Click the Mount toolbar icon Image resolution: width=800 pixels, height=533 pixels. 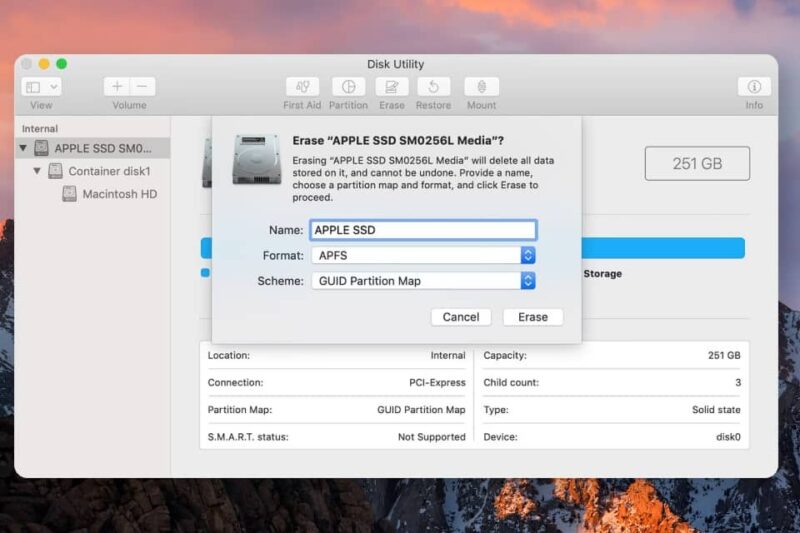pyautogui.click(x=481, y=87)
